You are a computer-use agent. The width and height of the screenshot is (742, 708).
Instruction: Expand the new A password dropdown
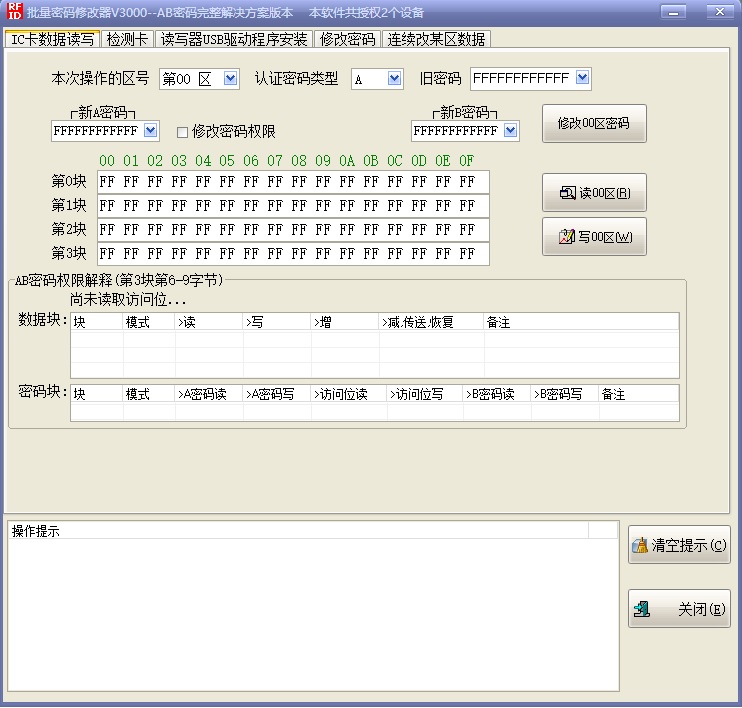(151, 130)
